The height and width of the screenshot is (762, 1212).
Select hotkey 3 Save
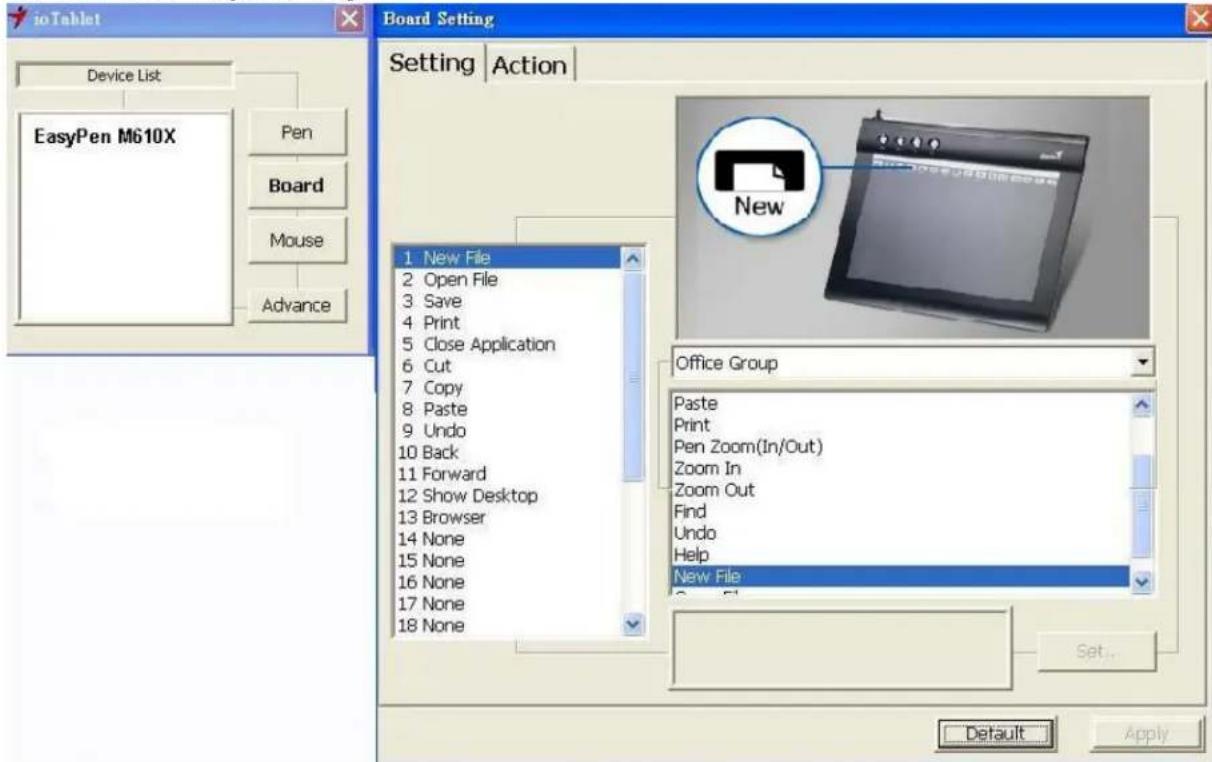[x=508, y=301]
